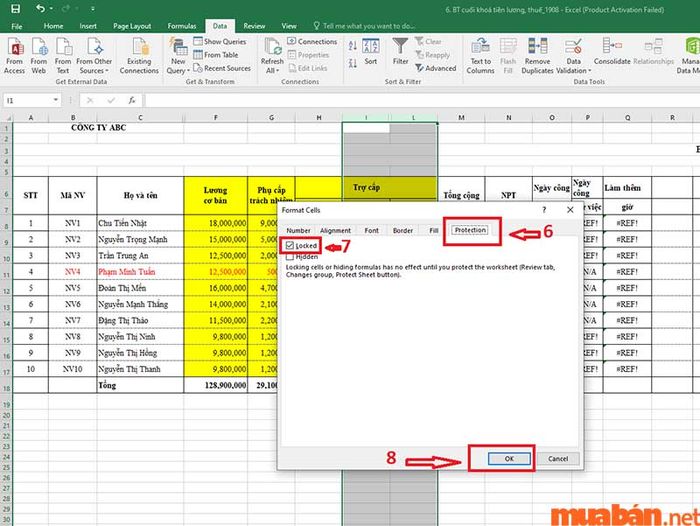Click Lương cơ bản header cell
Screen dimensions: 700x526
click(216, 195)
